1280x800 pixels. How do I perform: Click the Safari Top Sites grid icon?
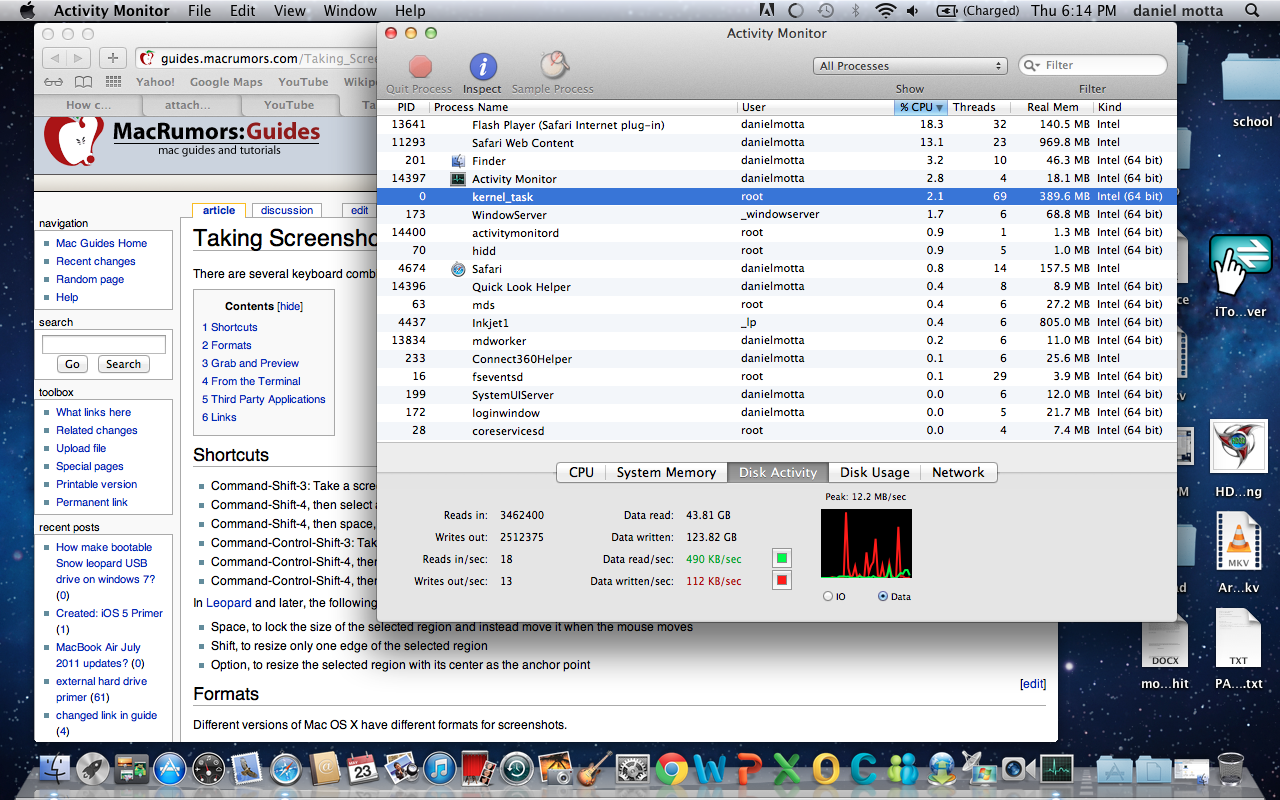pyautogui.click(x=113, y=82)
